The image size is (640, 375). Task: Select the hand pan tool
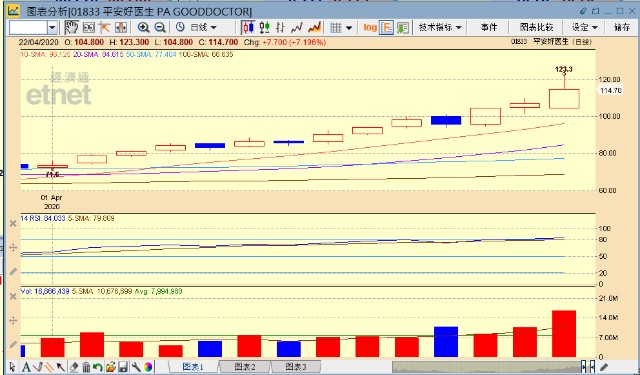(71, 27)
